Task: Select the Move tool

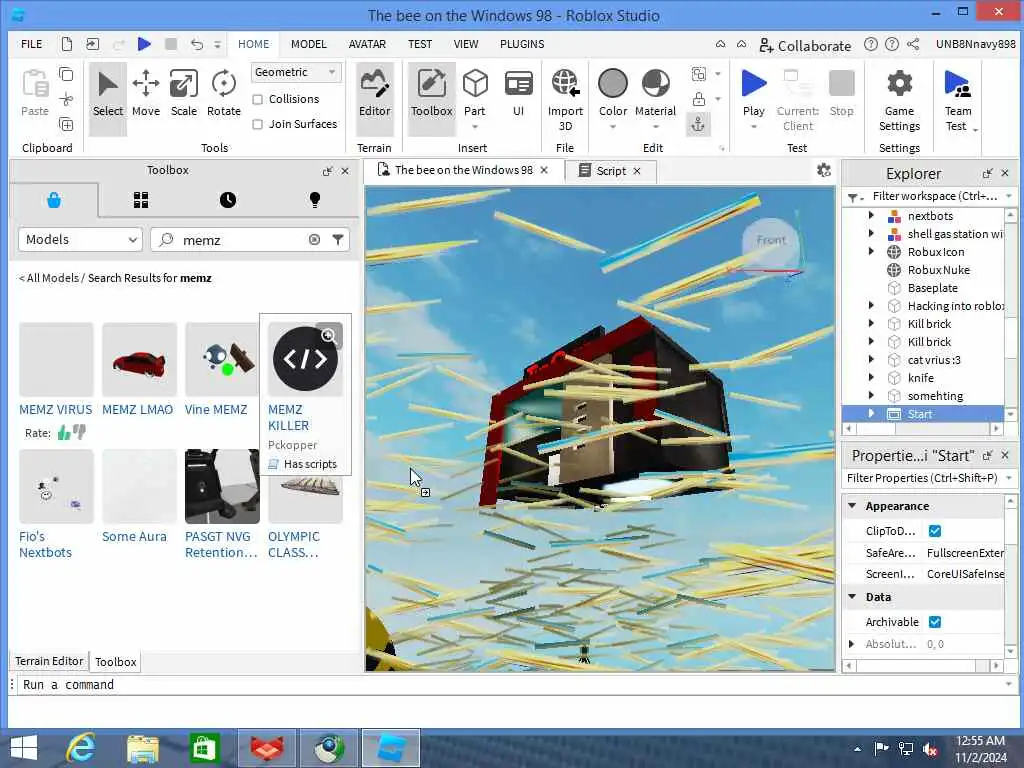Action: point(146,93)
